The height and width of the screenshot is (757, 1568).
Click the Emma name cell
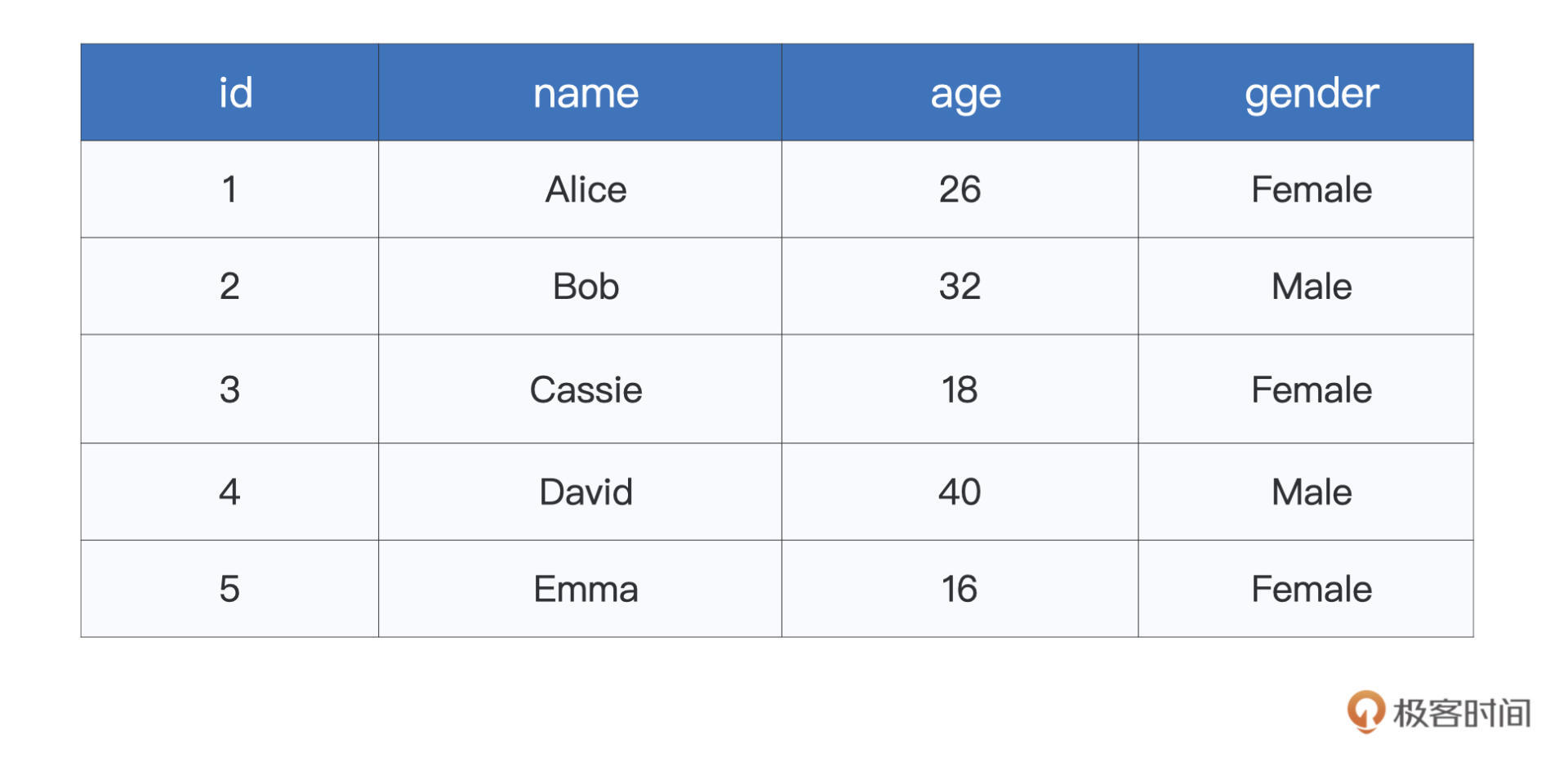pyautogui.click(x=586, y=589)
